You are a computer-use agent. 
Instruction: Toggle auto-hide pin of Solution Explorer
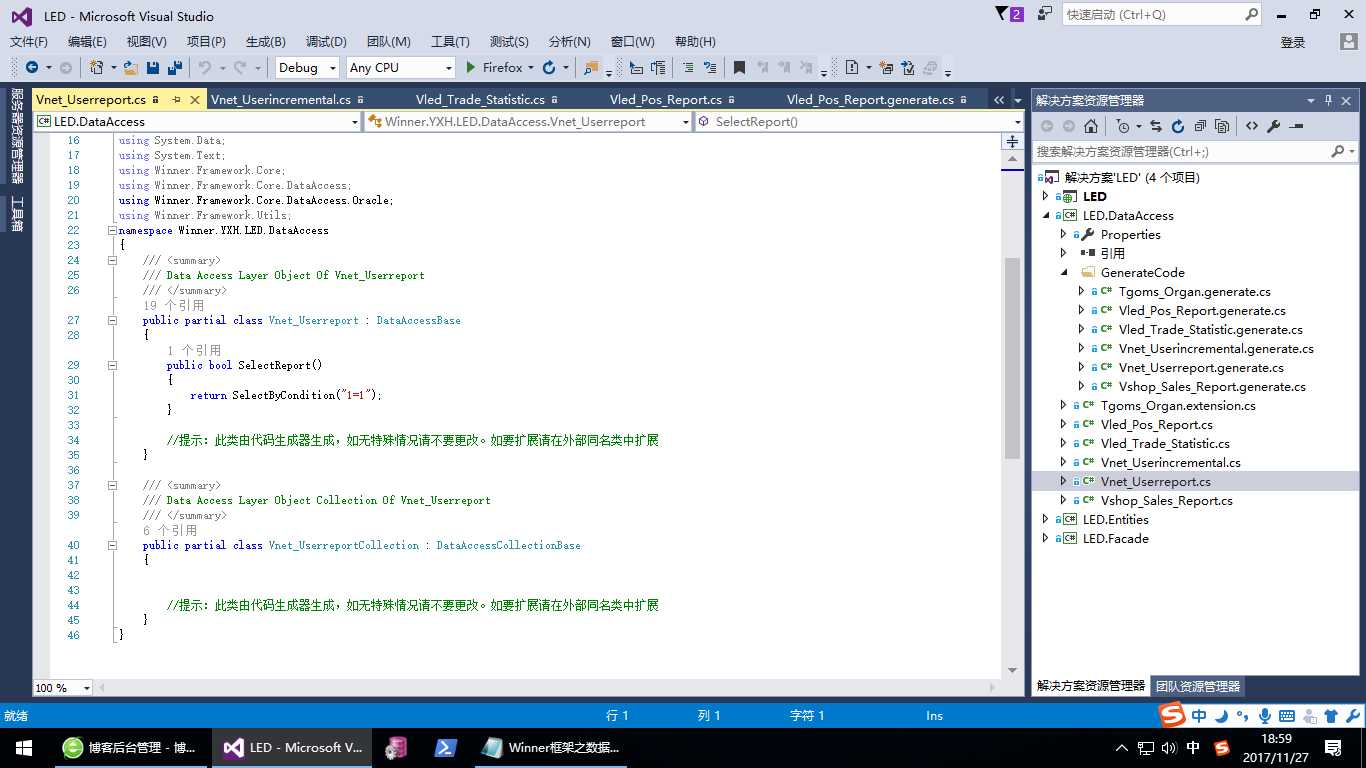[x=1329, y=100]
